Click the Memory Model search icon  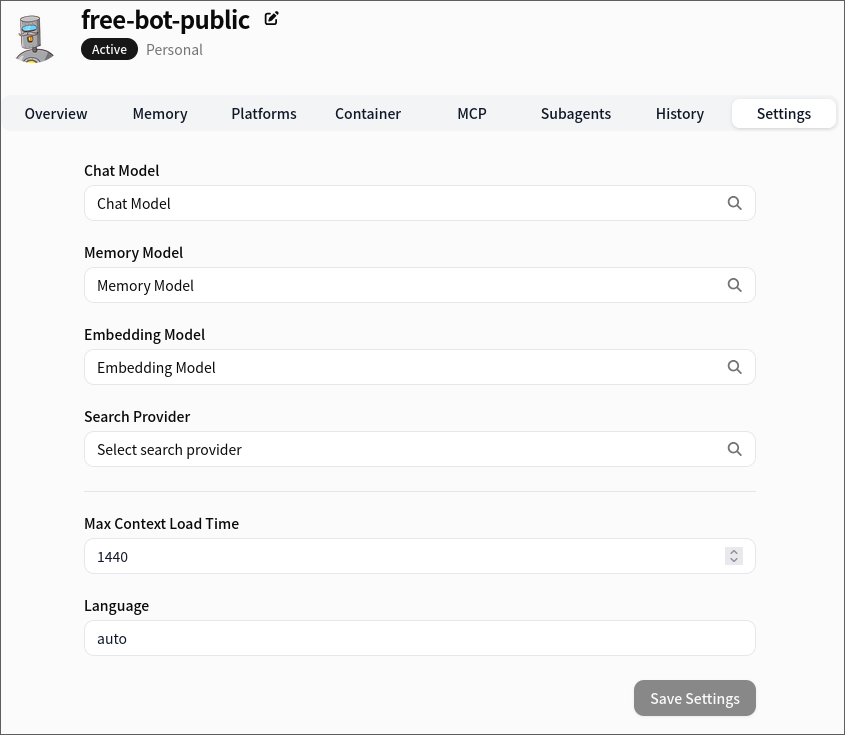[734, 285]
